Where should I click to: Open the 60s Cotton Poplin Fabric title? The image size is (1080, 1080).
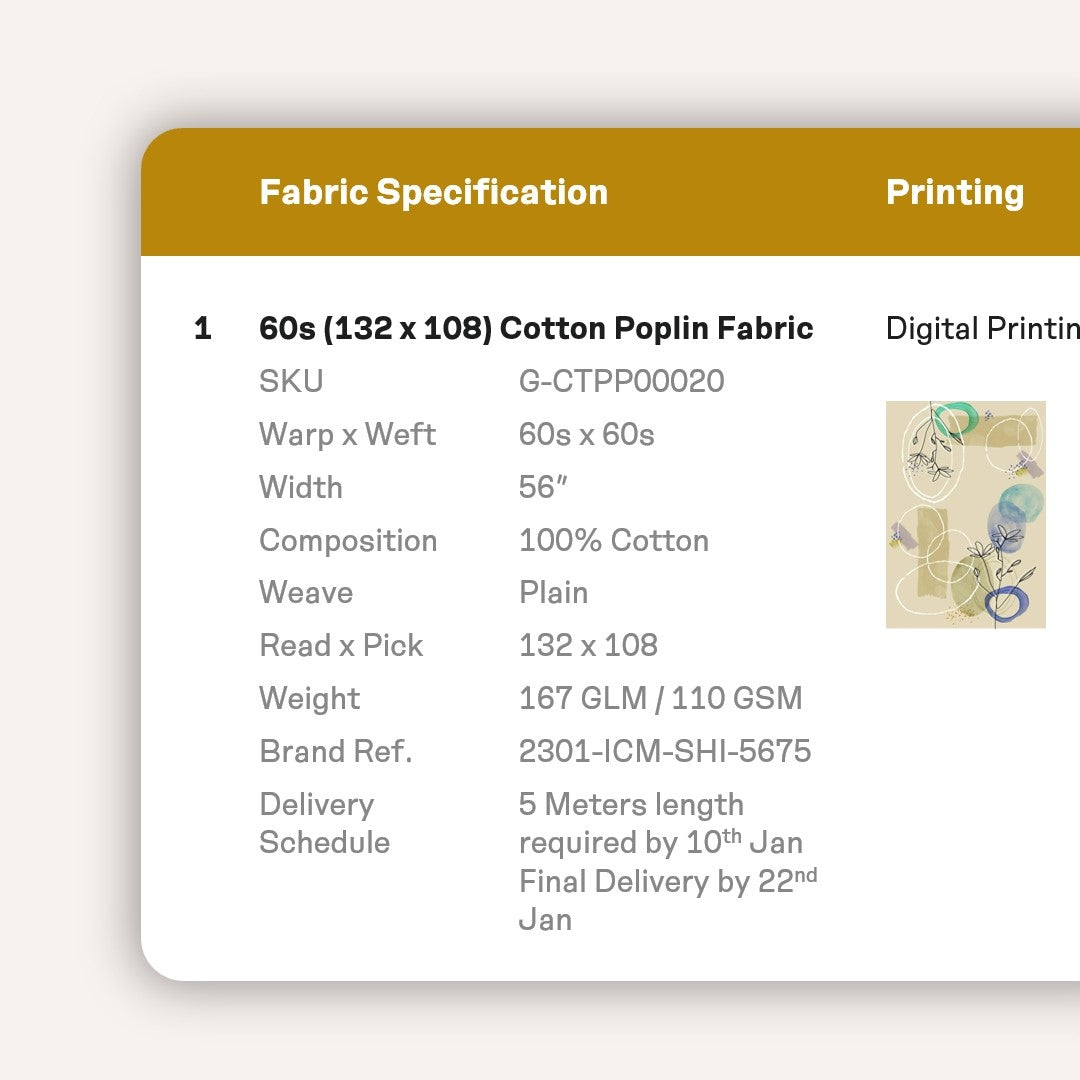[x=536, y=328]
